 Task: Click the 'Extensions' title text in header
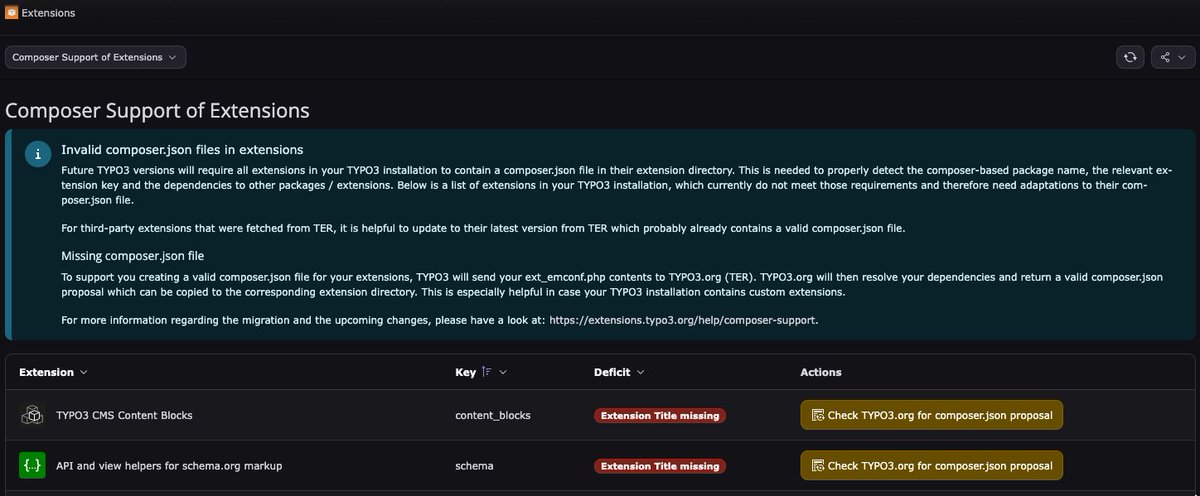(x=48, y=13)
